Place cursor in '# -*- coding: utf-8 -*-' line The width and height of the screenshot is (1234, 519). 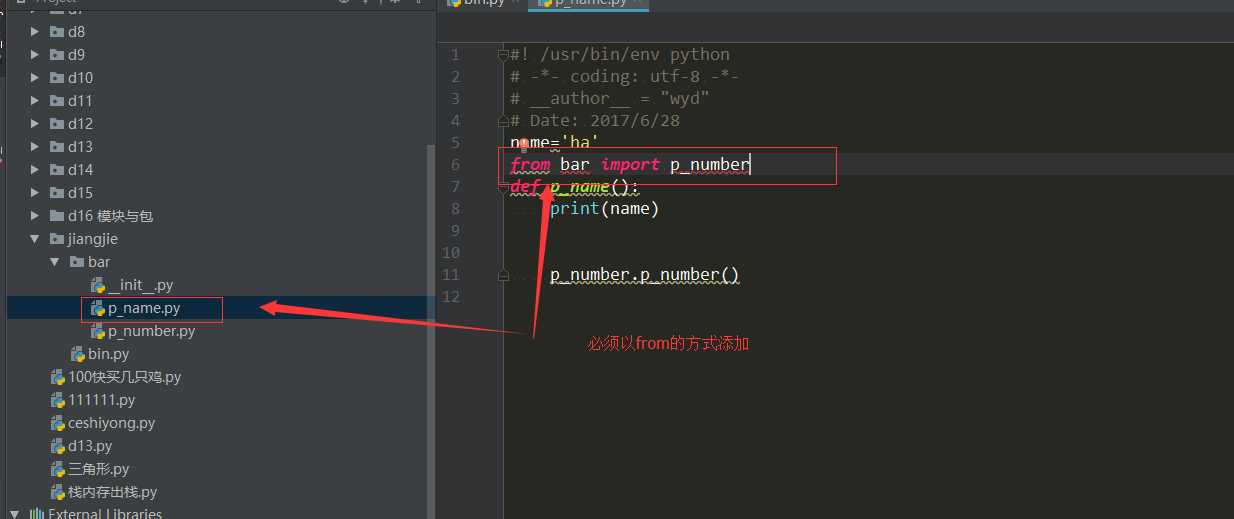point(625,76)
